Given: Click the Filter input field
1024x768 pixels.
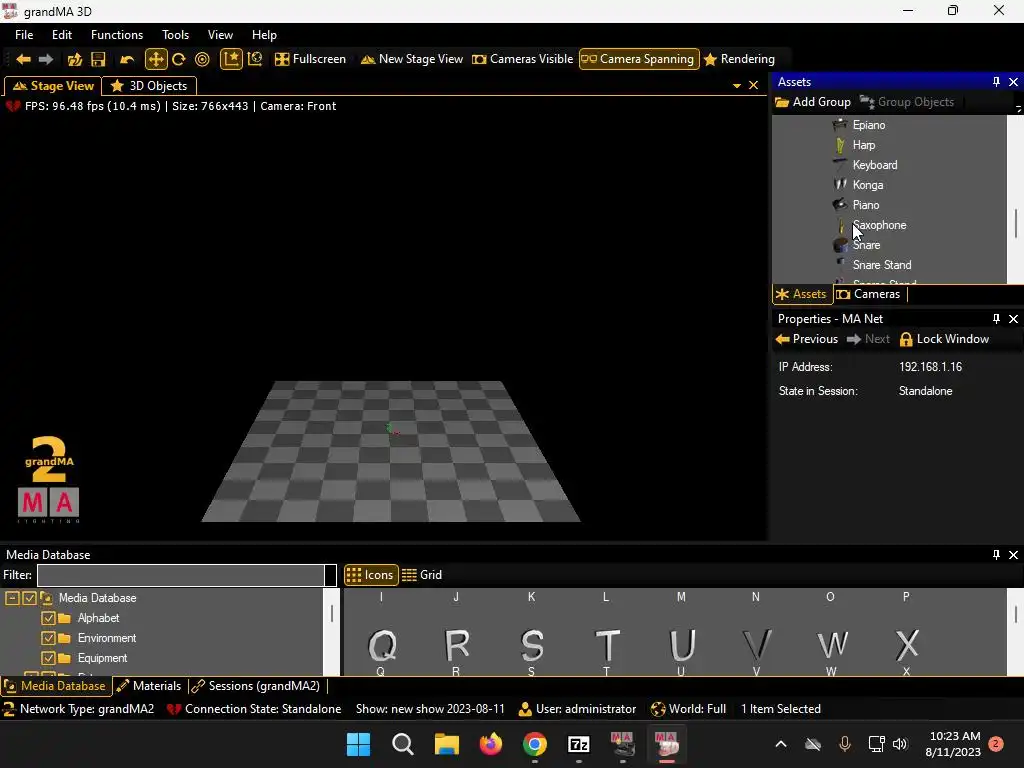Looking at the screenshot, I should point(181,575).
